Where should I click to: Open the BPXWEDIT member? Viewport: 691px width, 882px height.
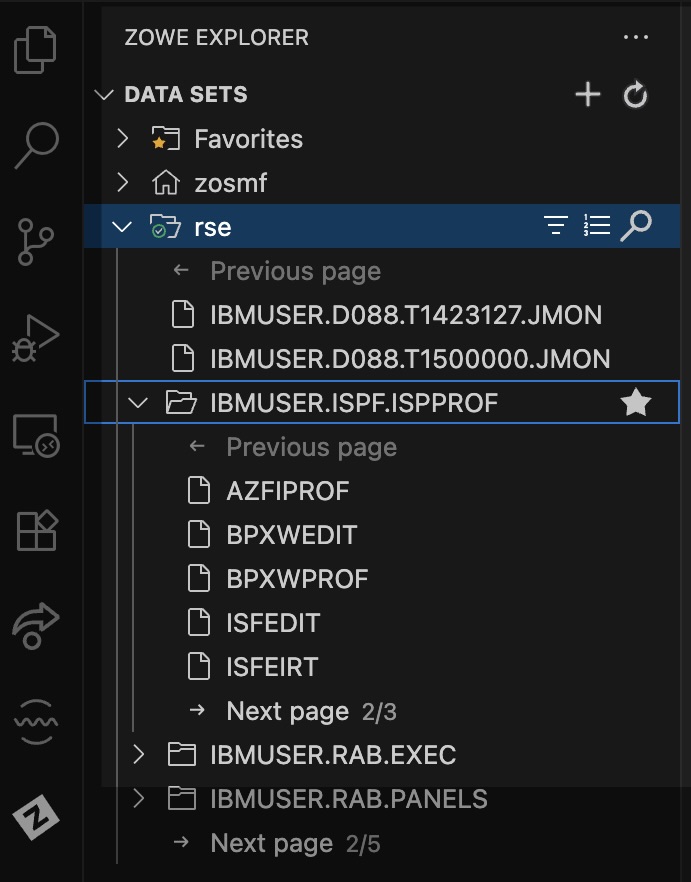[291, 535]
